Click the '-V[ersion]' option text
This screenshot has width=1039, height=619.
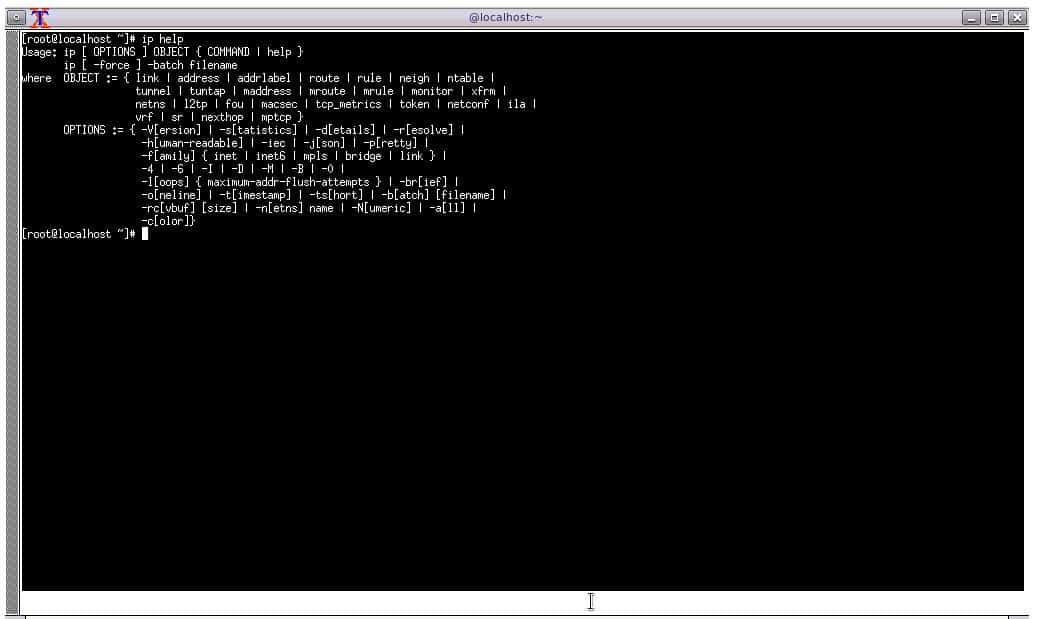pos(171,130)
